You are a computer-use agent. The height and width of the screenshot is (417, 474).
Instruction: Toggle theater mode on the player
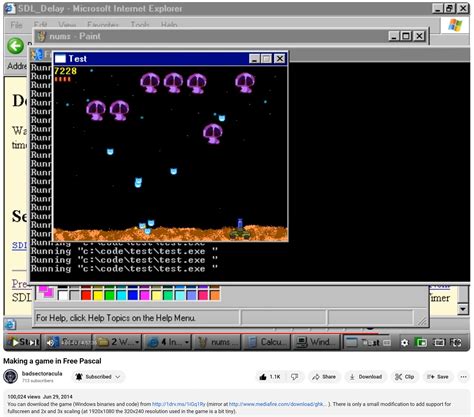(438, 342)
